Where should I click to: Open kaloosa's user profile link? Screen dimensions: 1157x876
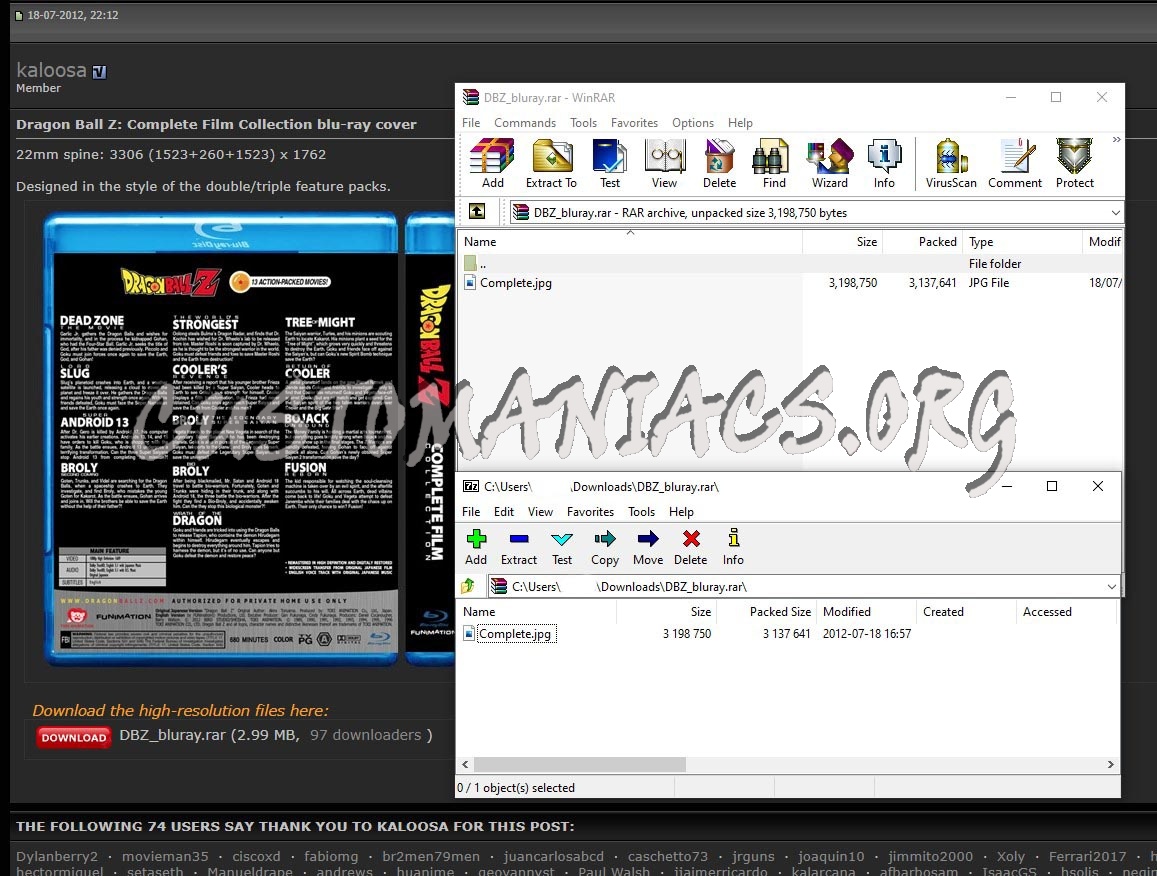[x=51, y=70]
